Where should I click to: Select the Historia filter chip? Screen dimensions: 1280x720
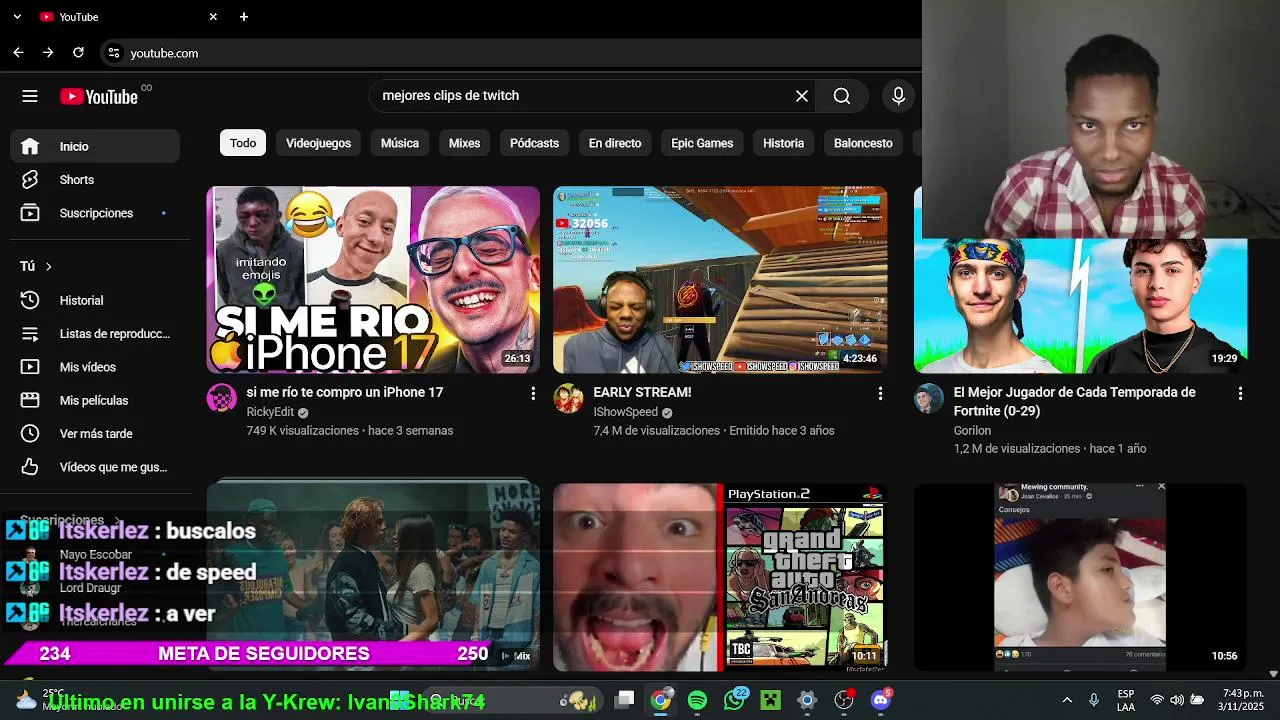tap(783, 143)
